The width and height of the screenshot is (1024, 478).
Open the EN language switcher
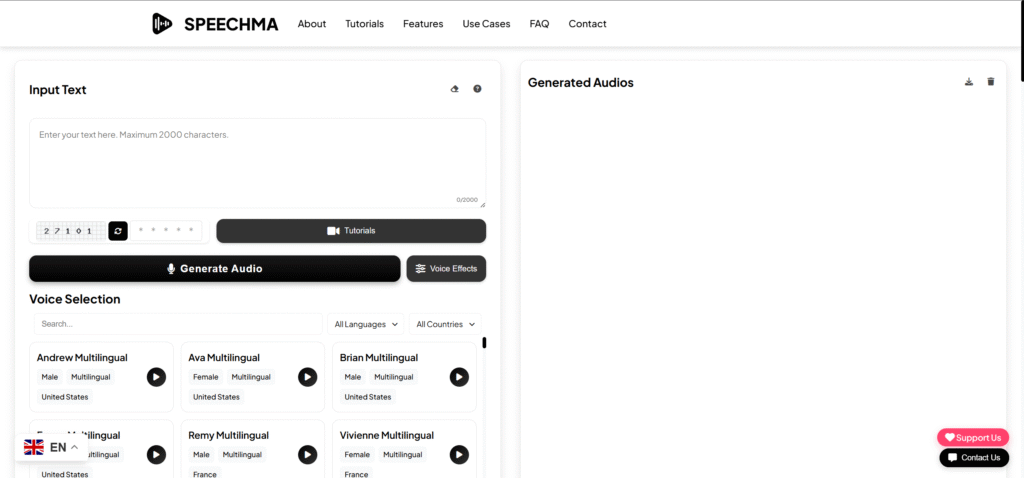tap(52, 447)
